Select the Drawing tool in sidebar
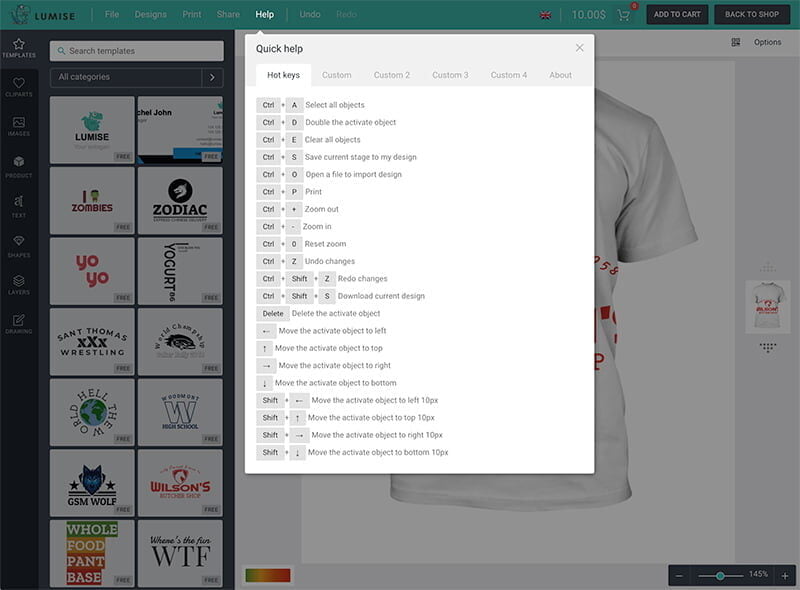 pos(18,324)
